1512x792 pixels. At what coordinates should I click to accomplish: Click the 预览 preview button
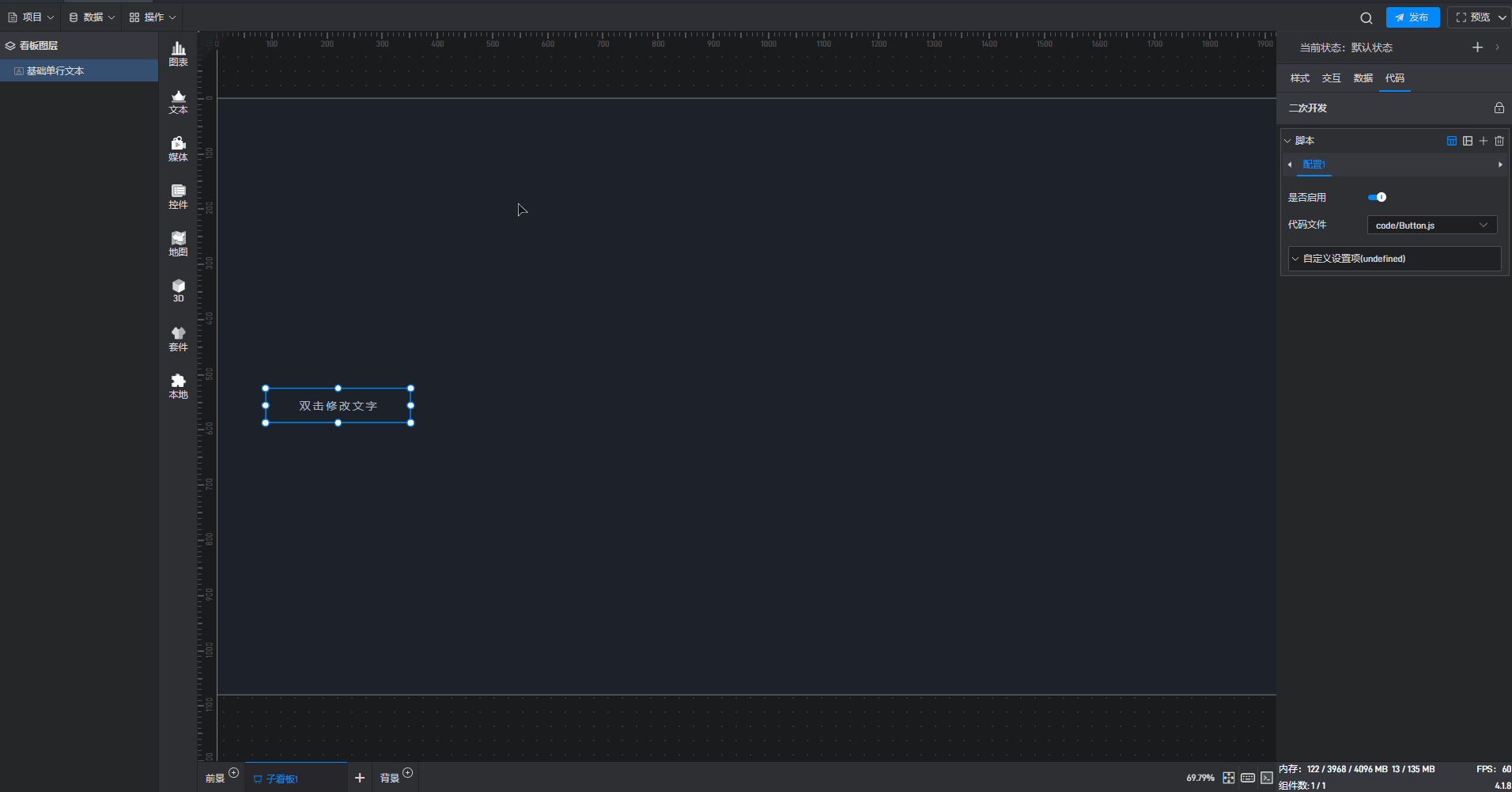click(x=1472, y=17)
